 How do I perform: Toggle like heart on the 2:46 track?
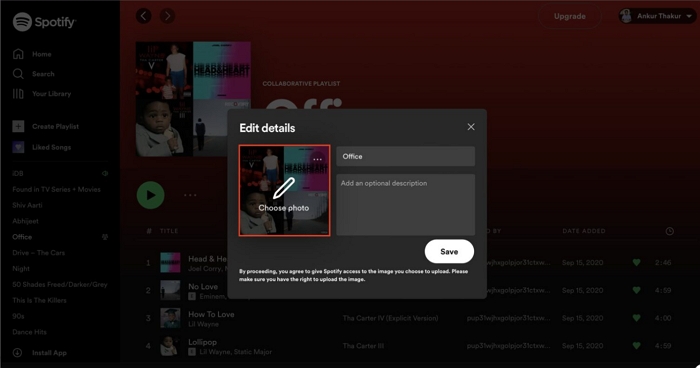pyautogui.click(x=637, y=263)
